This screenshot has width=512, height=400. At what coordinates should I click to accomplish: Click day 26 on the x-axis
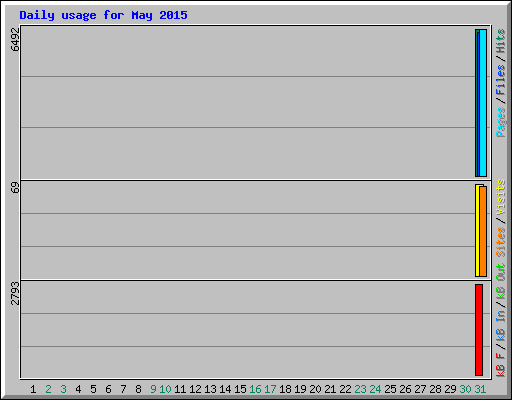click(405, 389)
